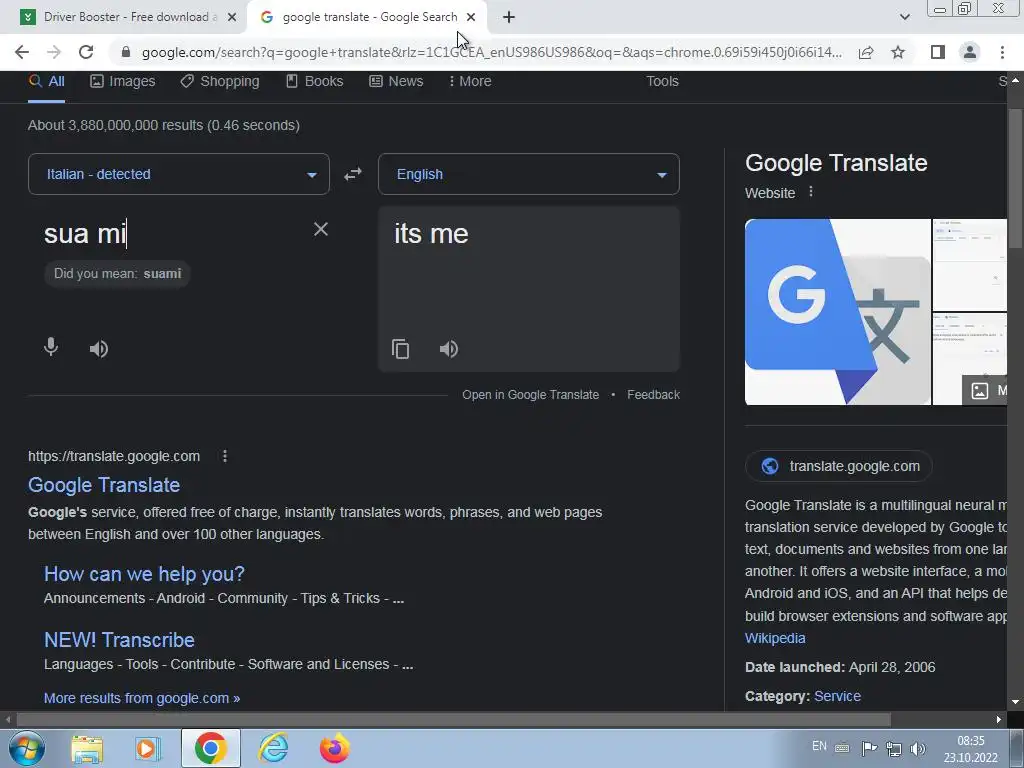1024x768 pixels.
Task: Click the vertical scrollbar thumb
Action: (x=1015, y=178)
